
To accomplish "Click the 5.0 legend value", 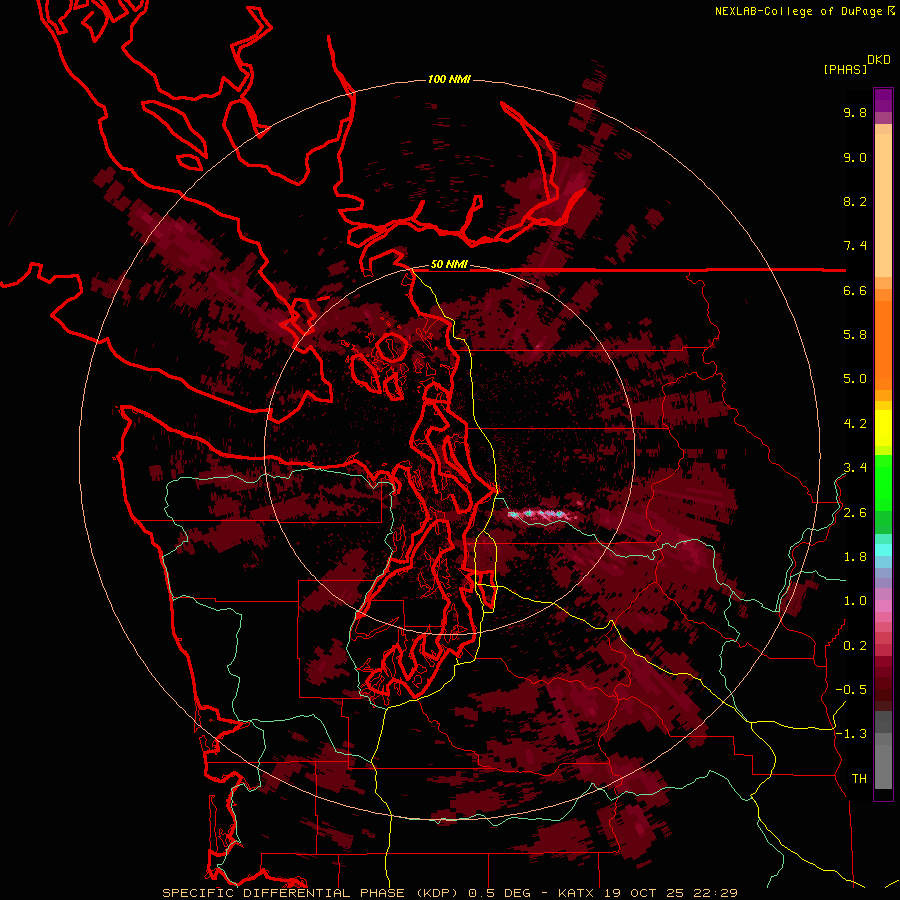I will tap(855, 379).
